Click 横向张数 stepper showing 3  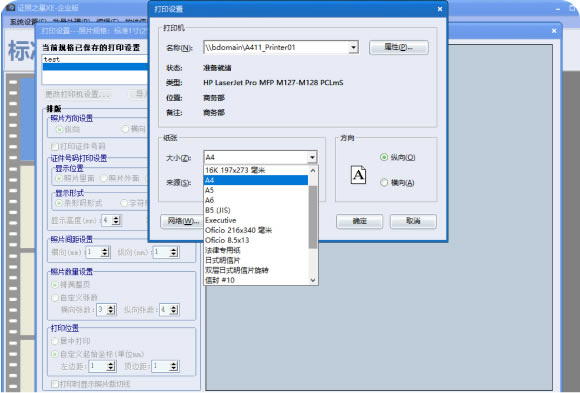(x=111, y=310)
